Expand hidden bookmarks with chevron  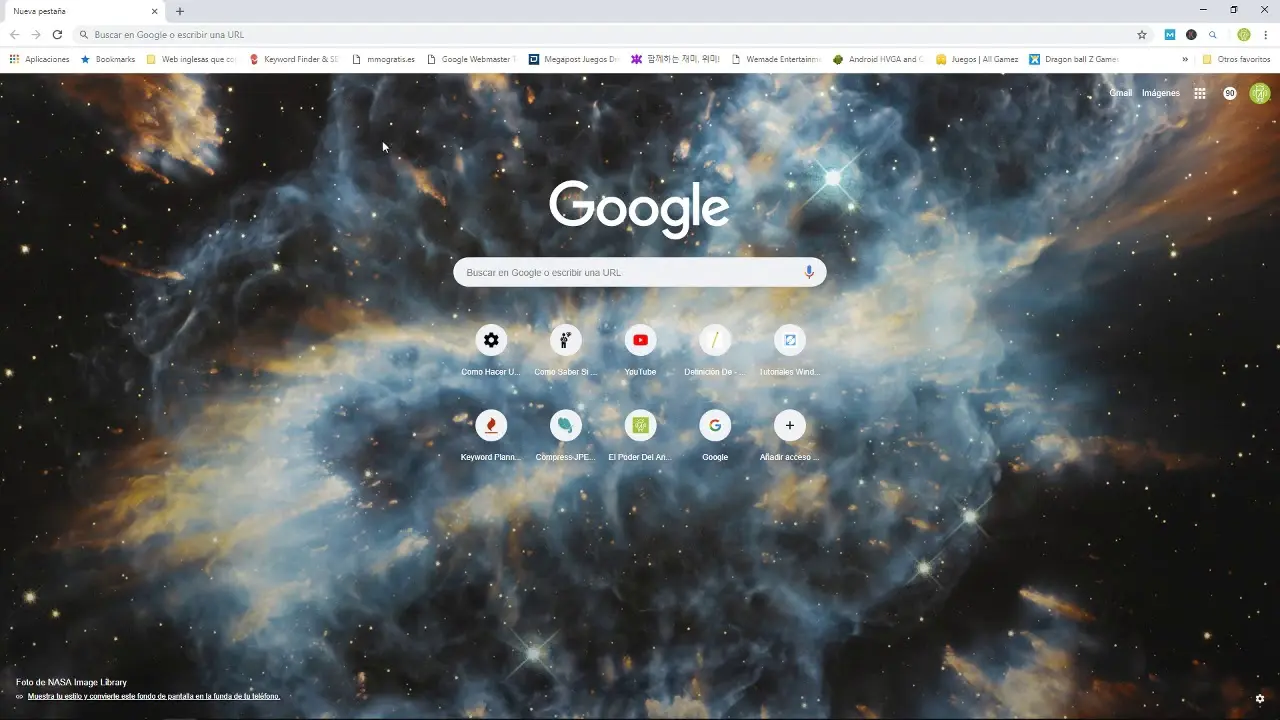pos(1185,59)
